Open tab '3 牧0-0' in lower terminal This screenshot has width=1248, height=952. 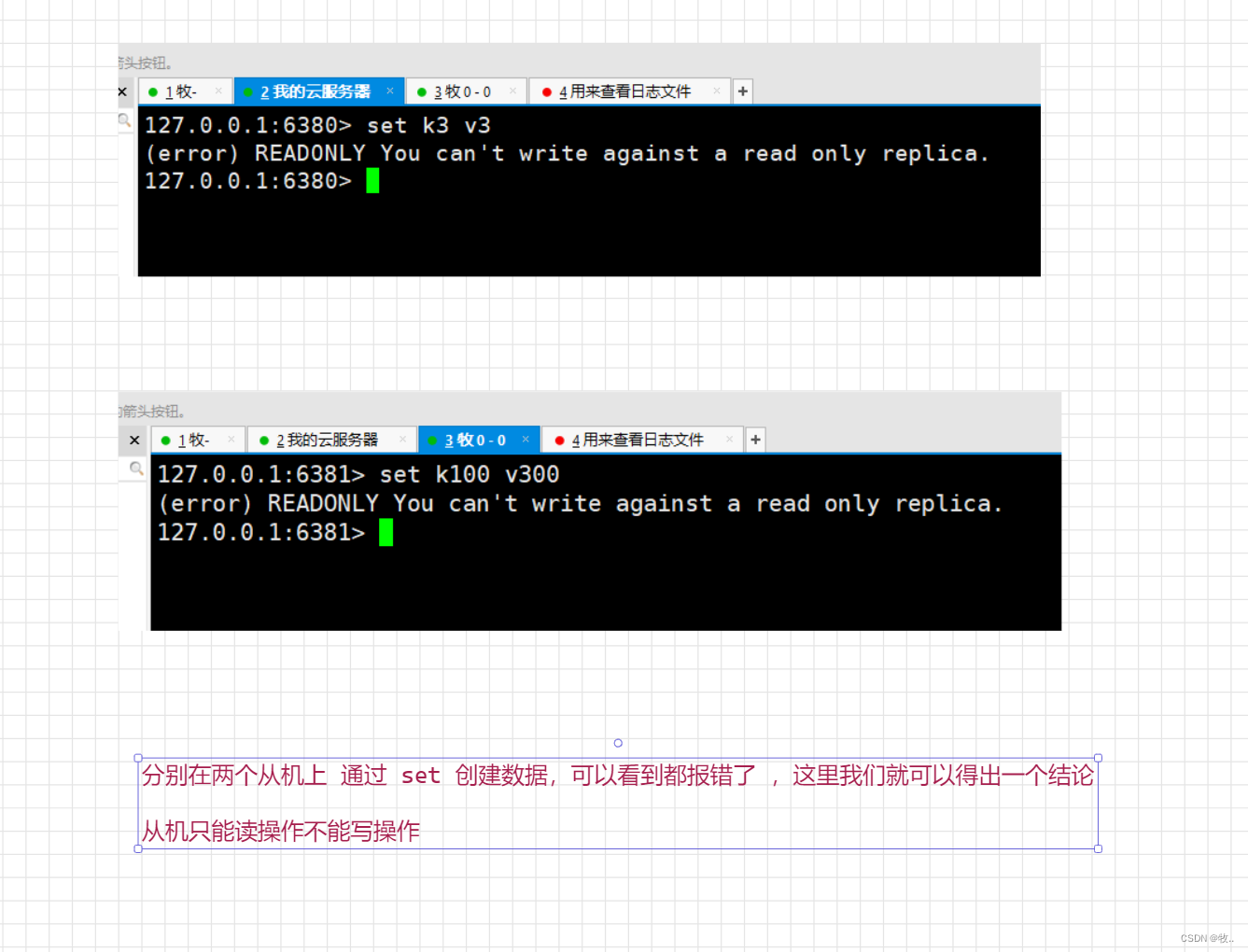pos(479,440)
